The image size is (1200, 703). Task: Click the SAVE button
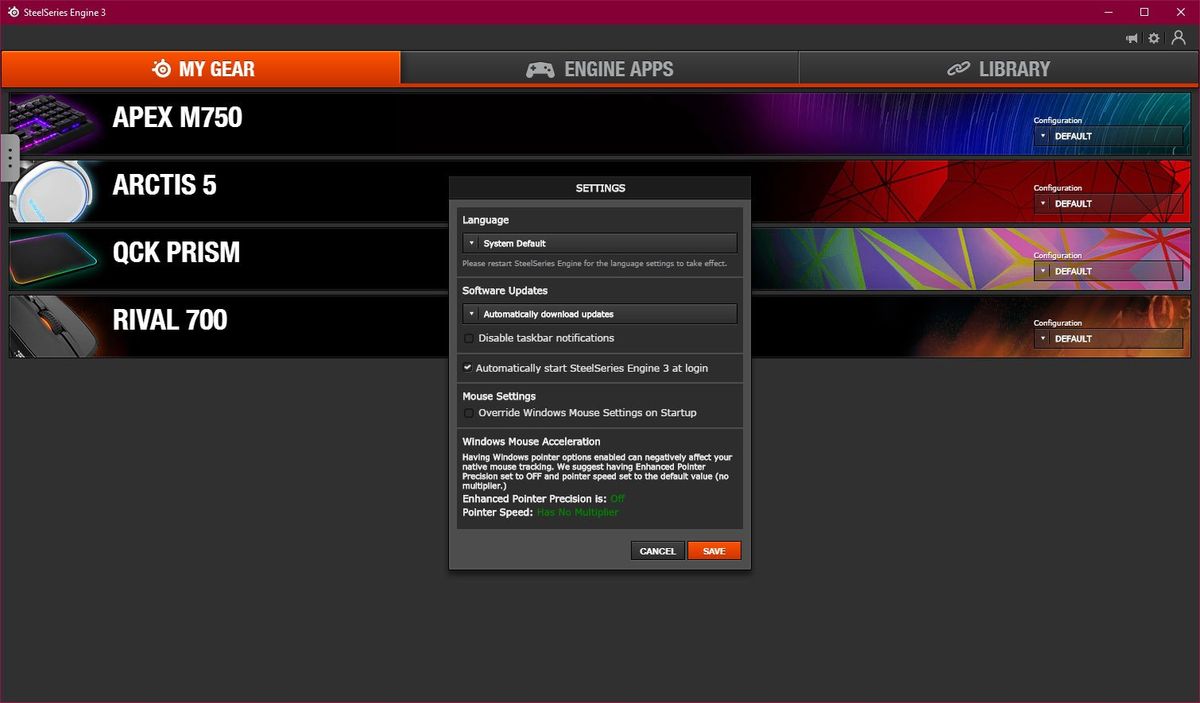coord(714,550)
